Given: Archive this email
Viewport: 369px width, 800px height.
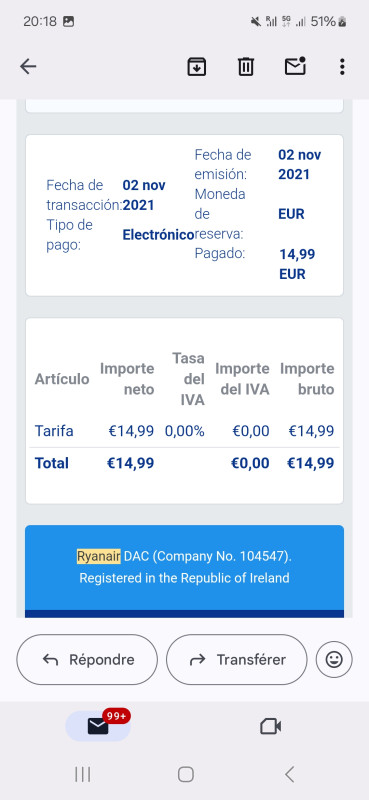Looking at the screenshot, I should pos(196,66).
